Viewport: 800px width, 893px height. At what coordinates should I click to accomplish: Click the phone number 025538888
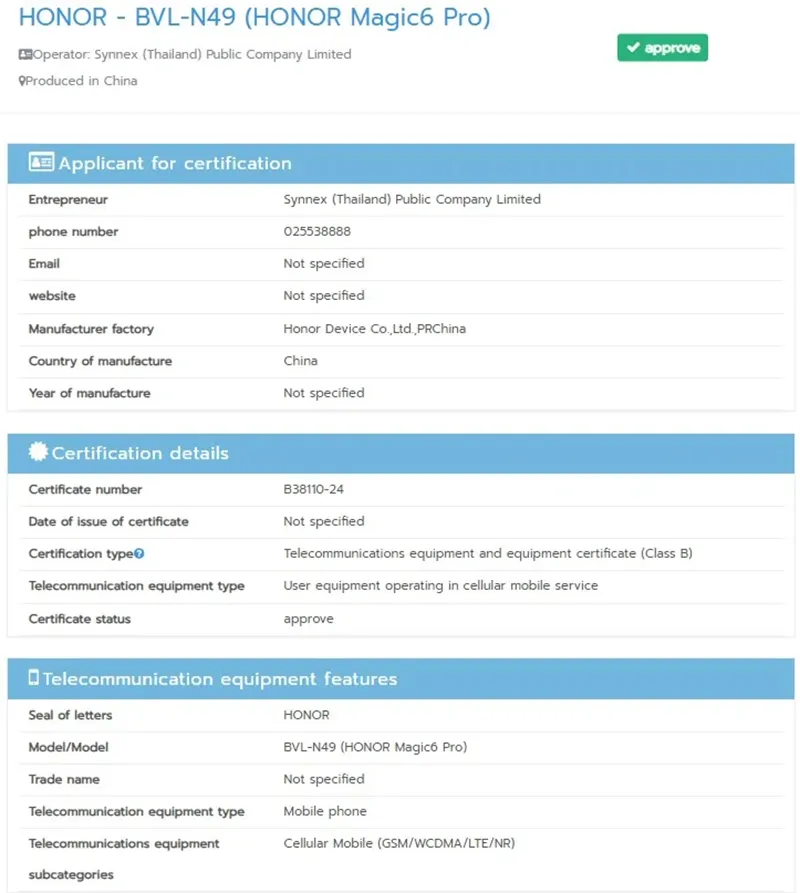[317, 231]
